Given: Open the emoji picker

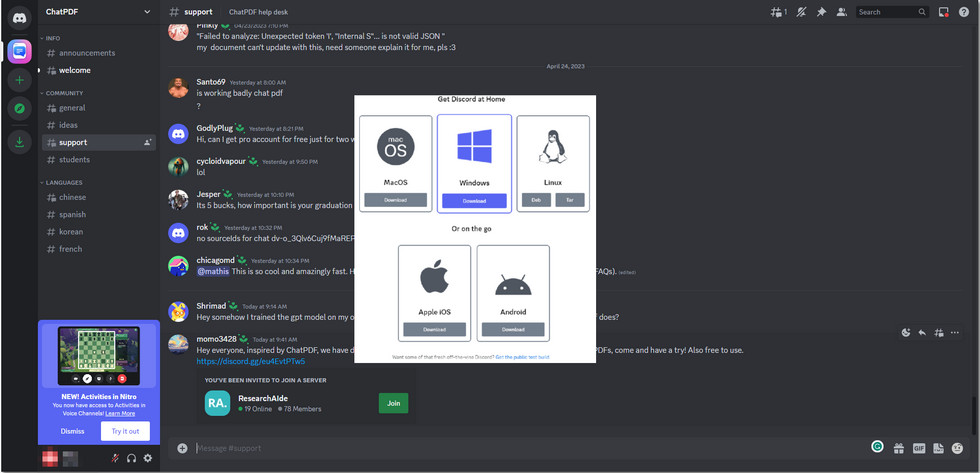Looking at the screenshot, I should pos(957,448).
